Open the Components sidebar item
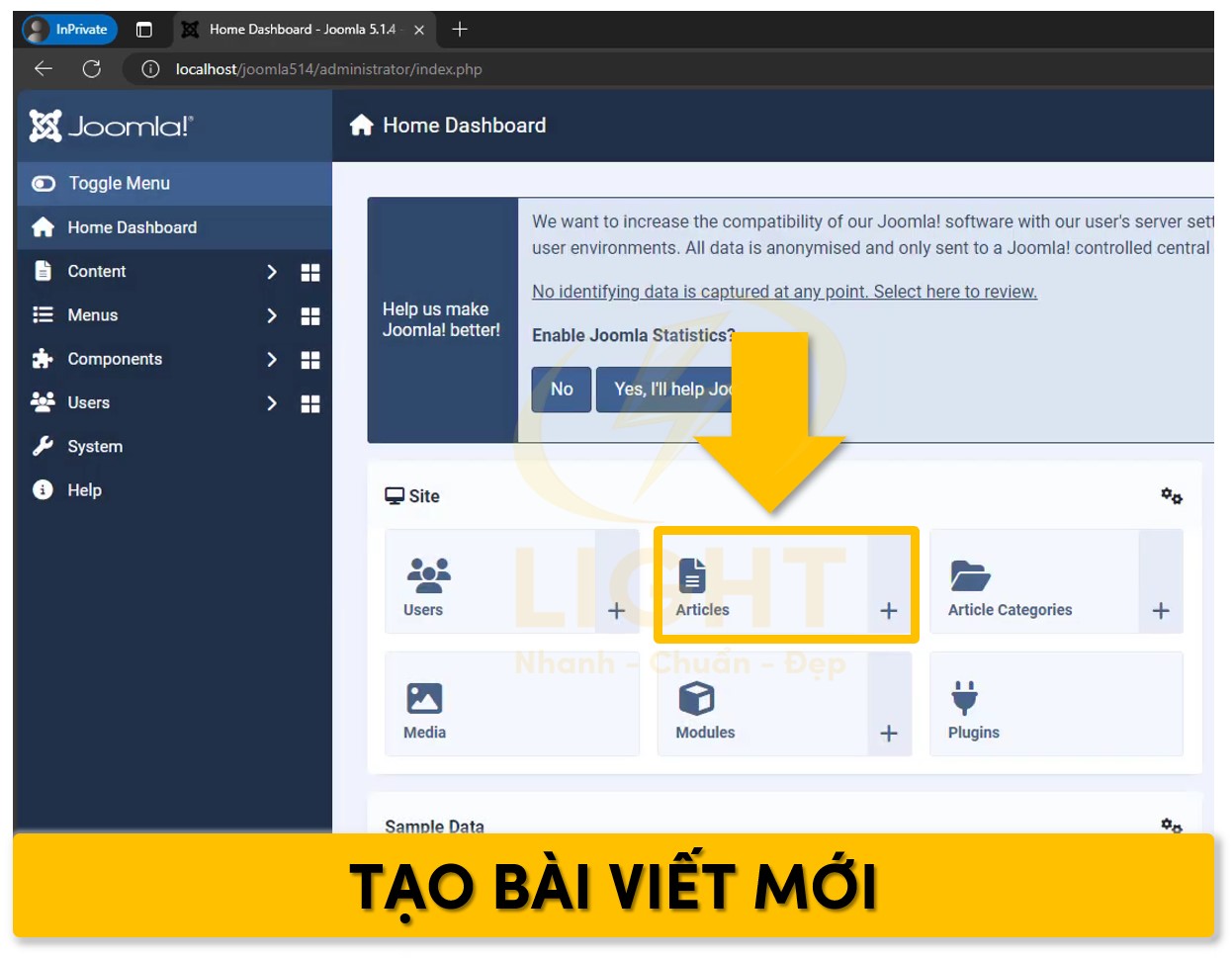1232x958 pixels. pos(115,359)
